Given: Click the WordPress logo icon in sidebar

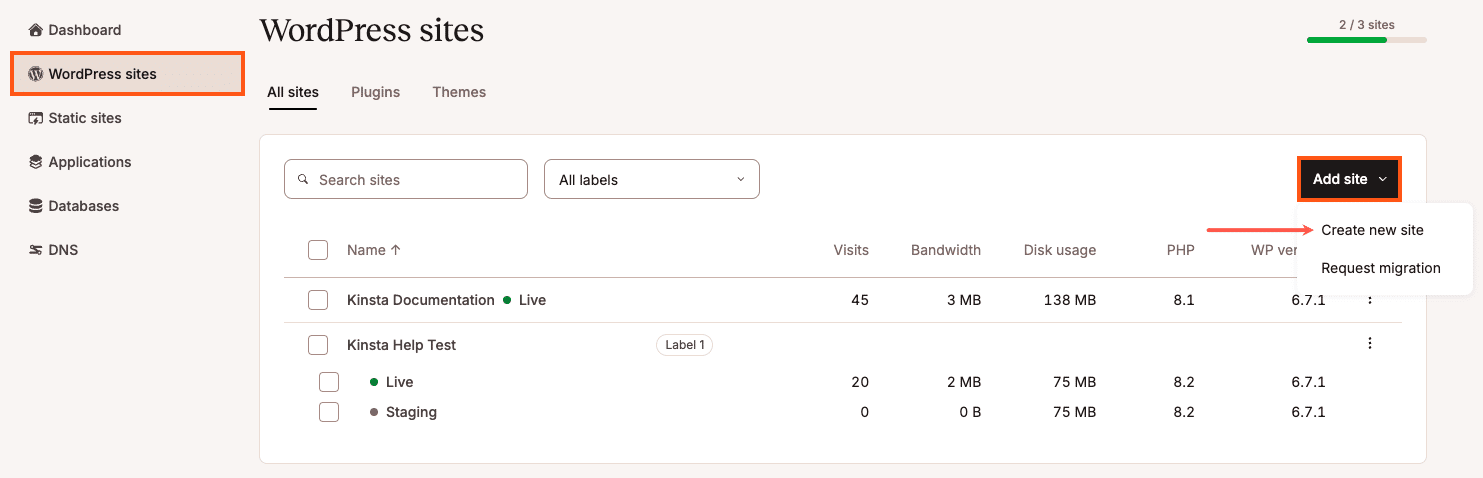Looking at the screenshot, I should point(36,74).
